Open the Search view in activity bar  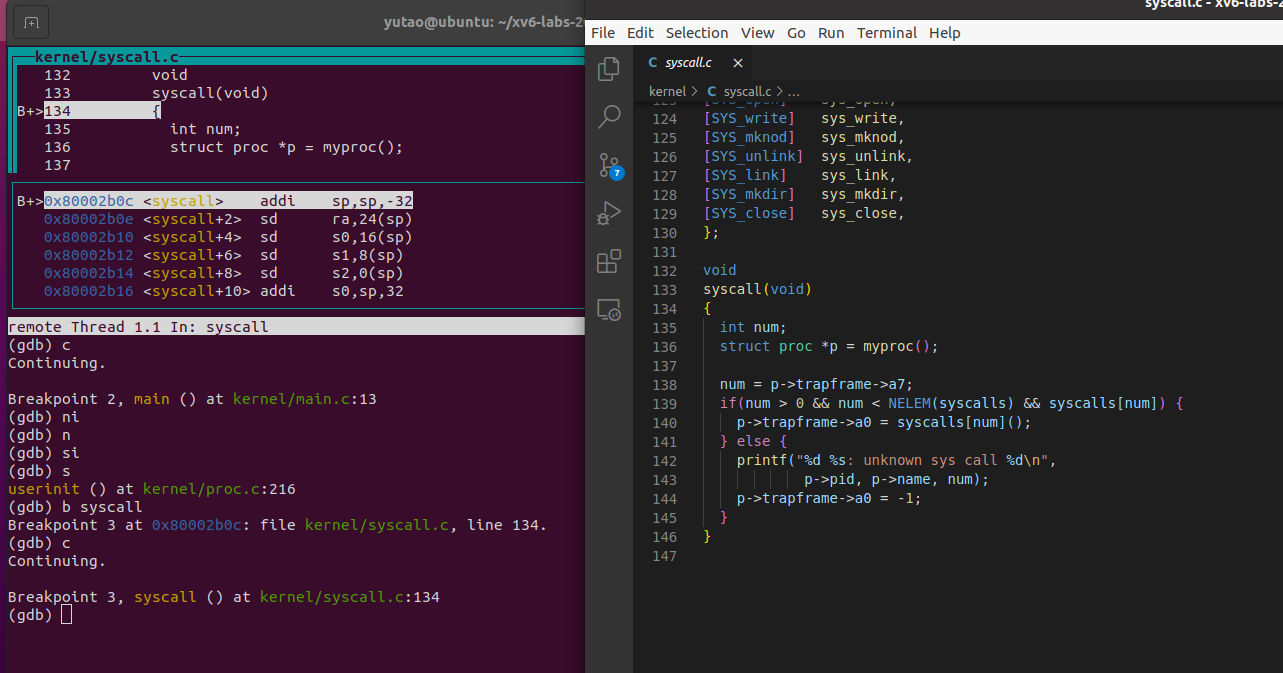coord(609,117)
